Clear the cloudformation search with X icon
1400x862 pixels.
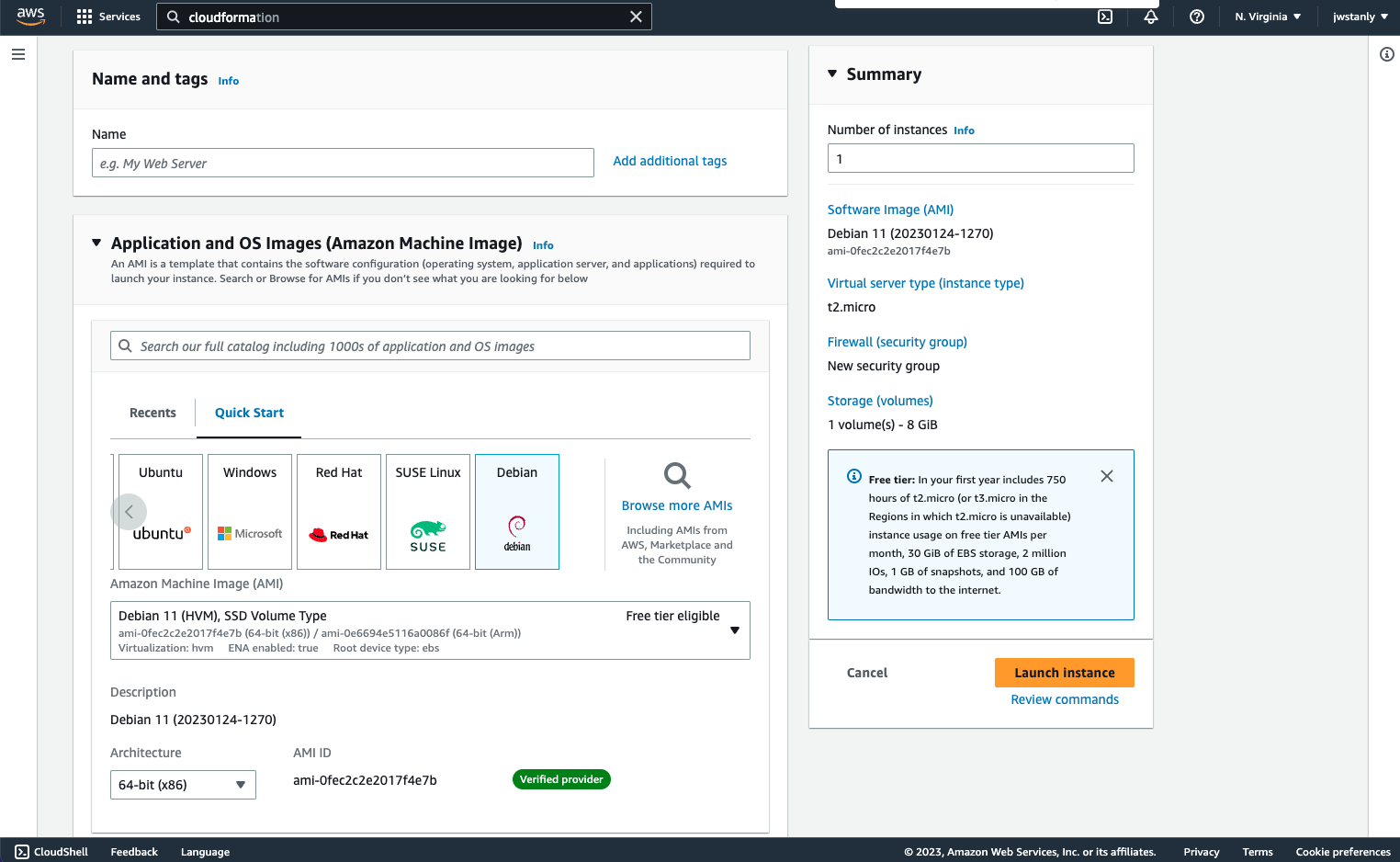[x=636, y=17]
